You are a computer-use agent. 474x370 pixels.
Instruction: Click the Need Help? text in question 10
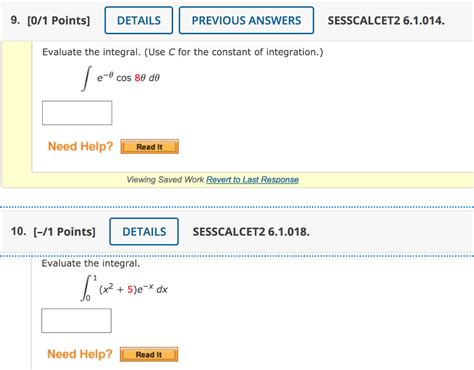80,354
